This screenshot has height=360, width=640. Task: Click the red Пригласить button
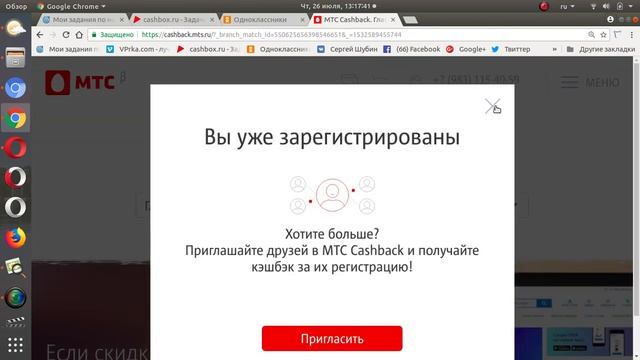tap(332, 338)
